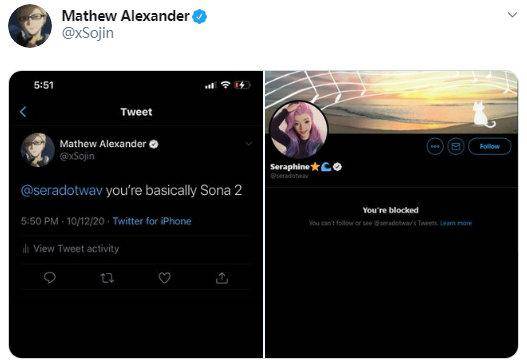Expand the tweet options chevron at top right
The height and width of the screenshot is (363, 527).
(x=512, y=14)
